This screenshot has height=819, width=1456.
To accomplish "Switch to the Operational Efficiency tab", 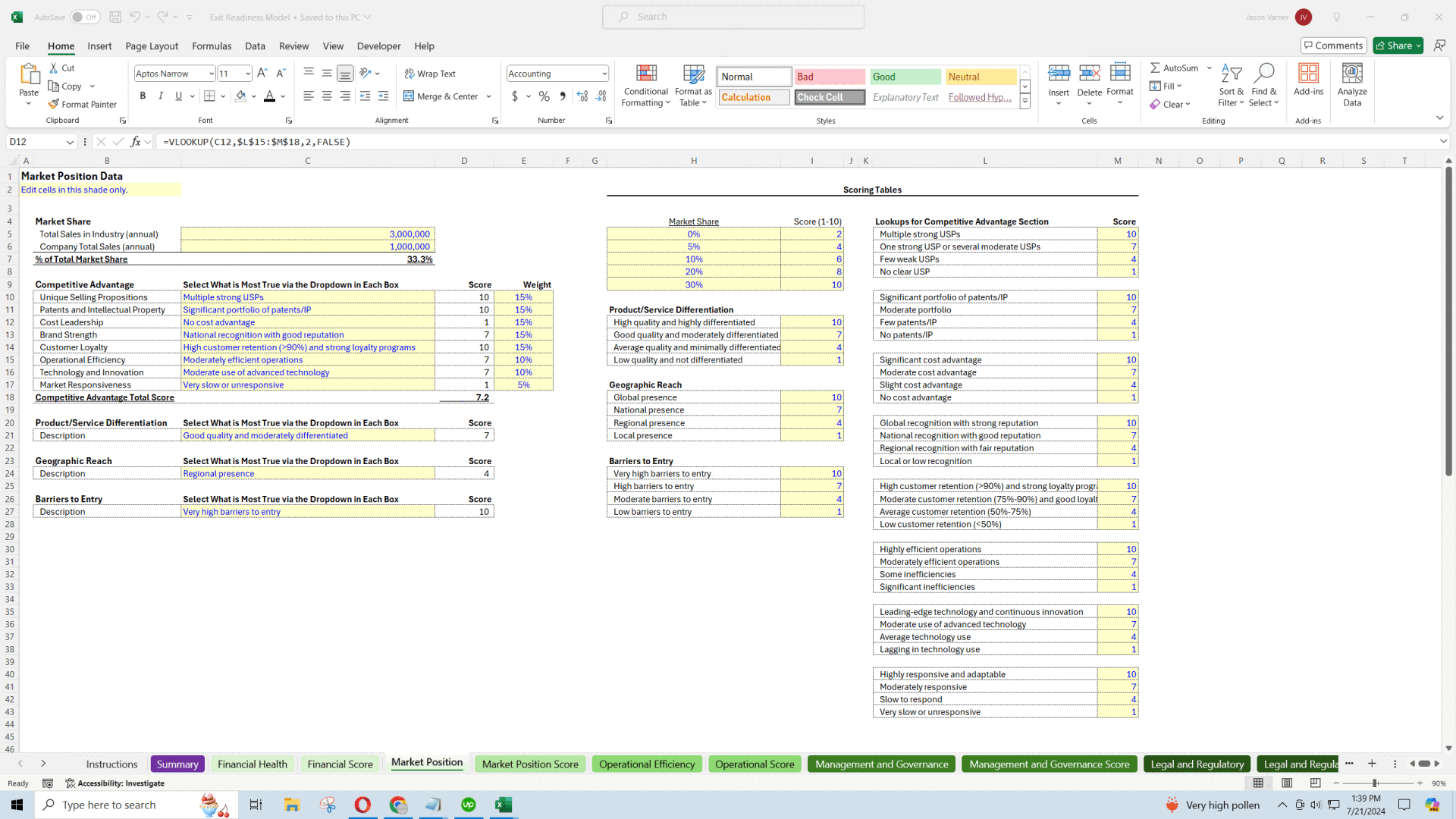I will (x=647, y=764).
